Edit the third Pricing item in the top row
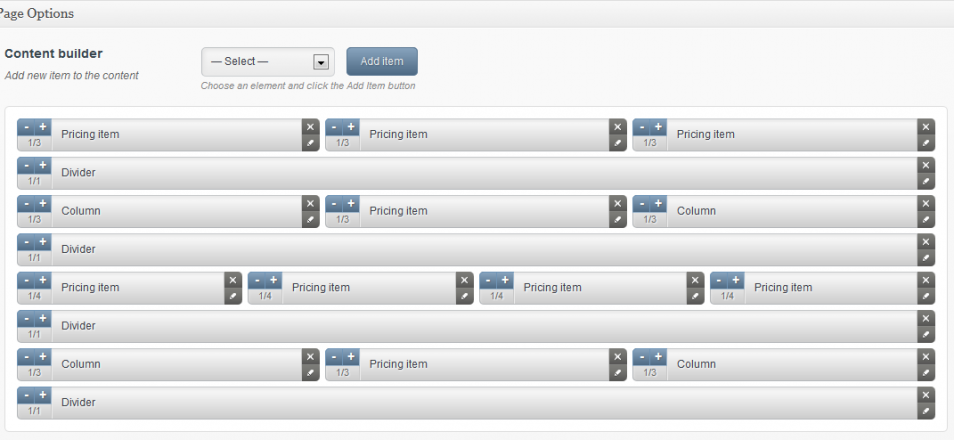 (926, 143)
